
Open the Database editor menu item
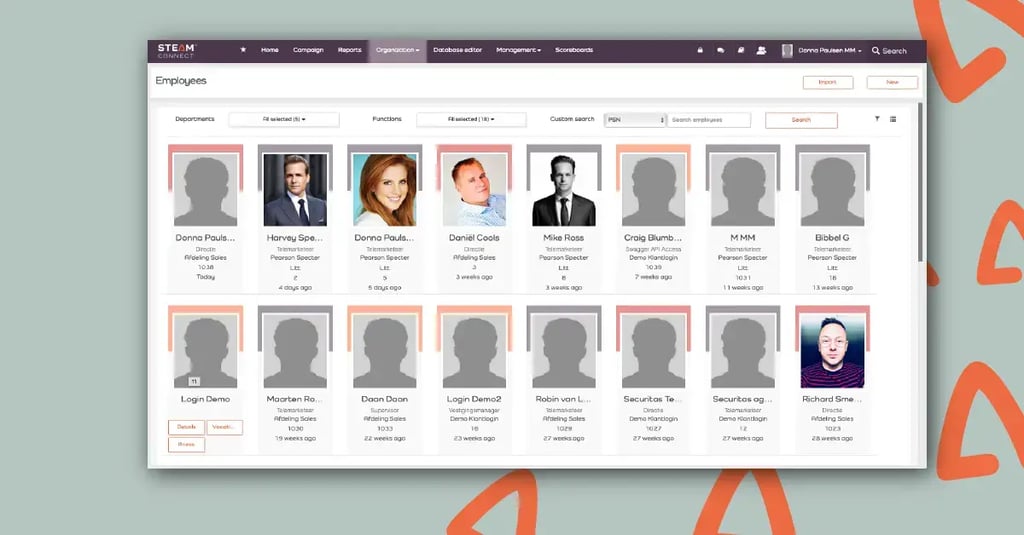[x=457, y=50]
